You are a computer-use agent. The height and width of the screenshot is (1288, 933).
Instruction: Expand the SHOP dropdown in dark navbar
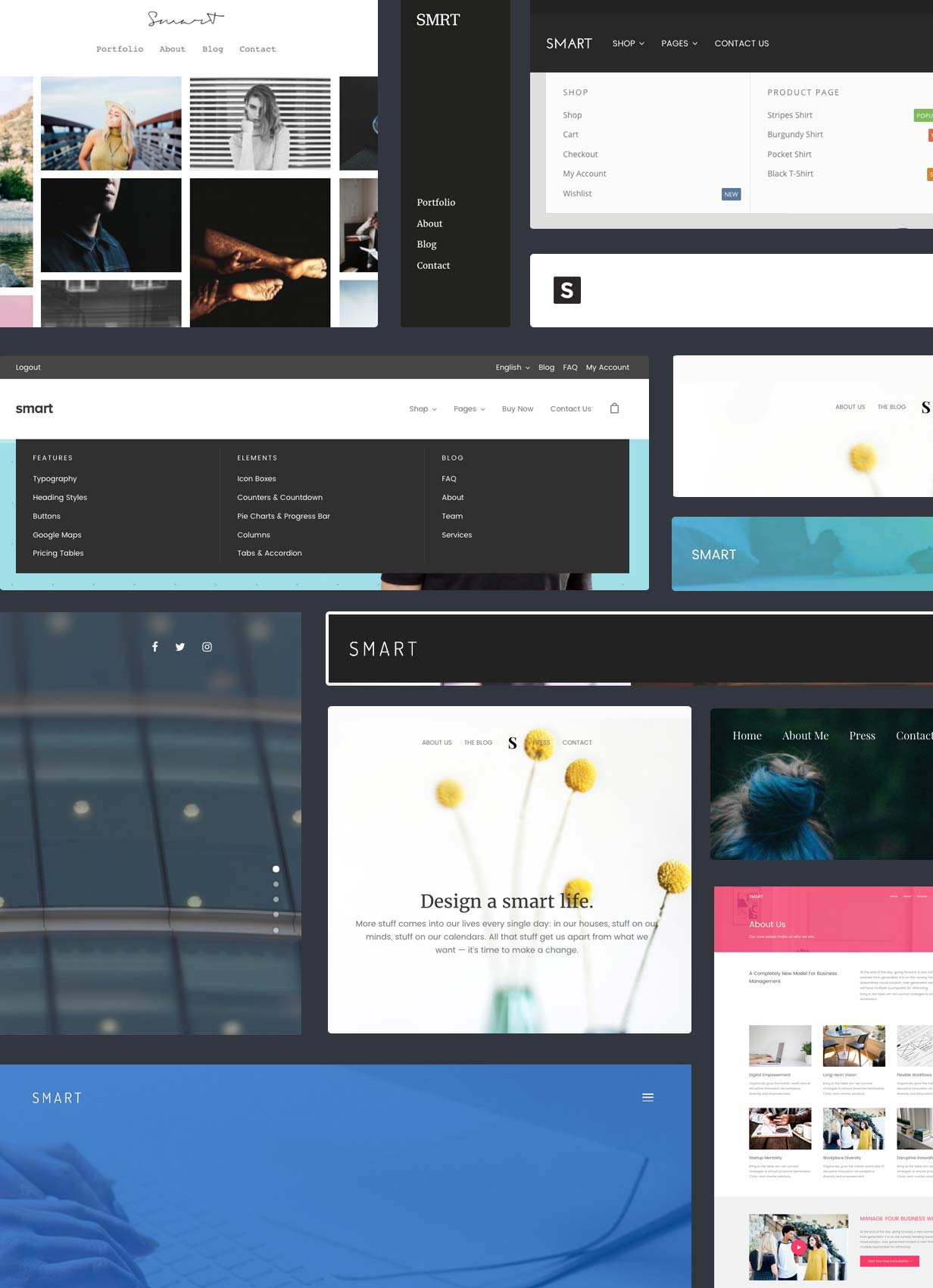tap(628, 43)
